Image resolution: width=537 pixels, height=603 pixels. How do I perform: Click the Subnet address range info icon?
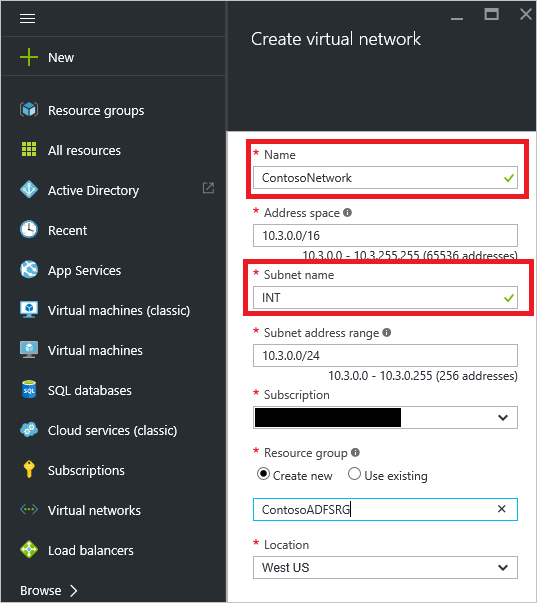(x=387, y=332)
